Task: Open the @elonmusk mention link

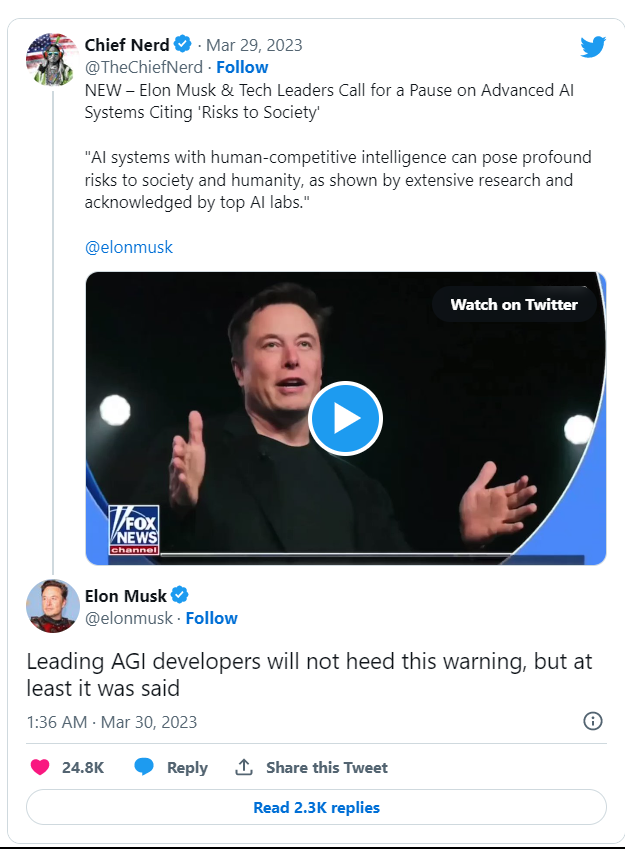Action: point(129,247)
